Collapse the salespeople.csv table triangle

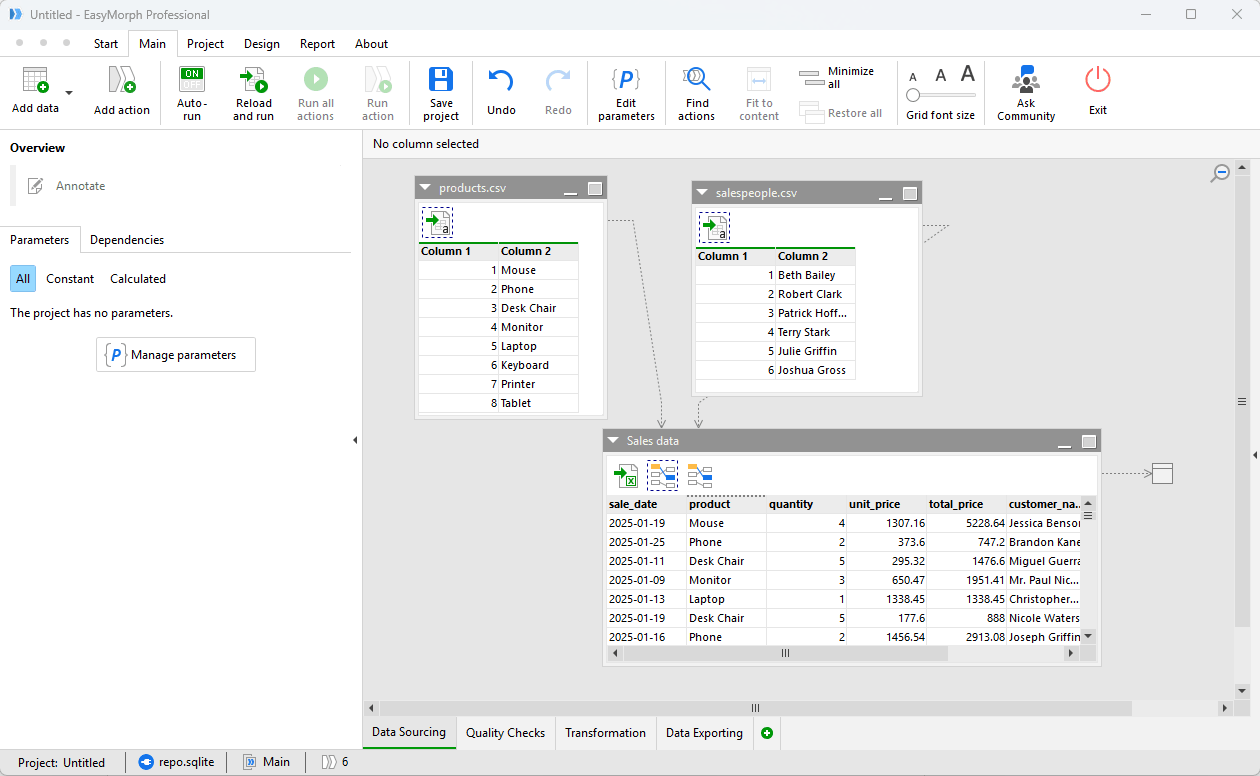coord(702,193)
